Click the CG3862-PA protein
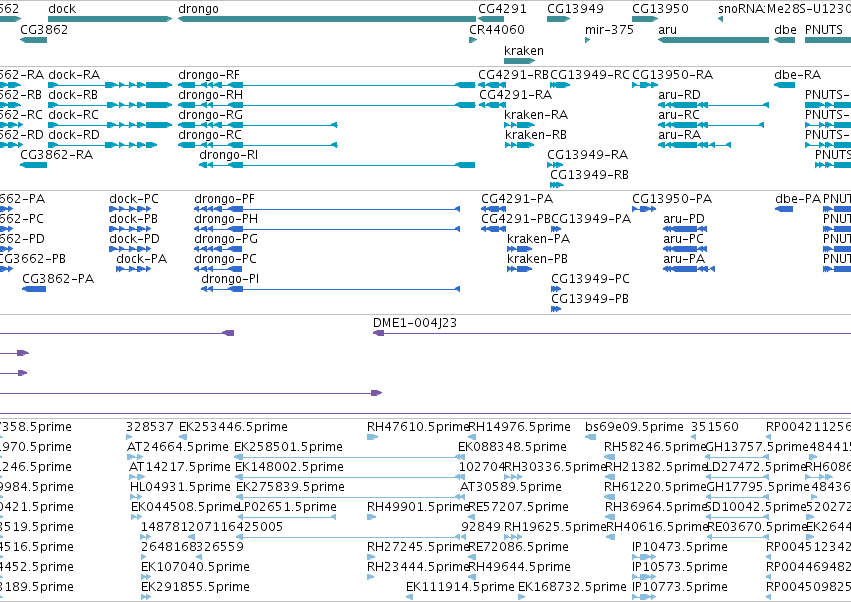Image resolution: width=851 pixels, height=602 pixels. click(34, 289)
